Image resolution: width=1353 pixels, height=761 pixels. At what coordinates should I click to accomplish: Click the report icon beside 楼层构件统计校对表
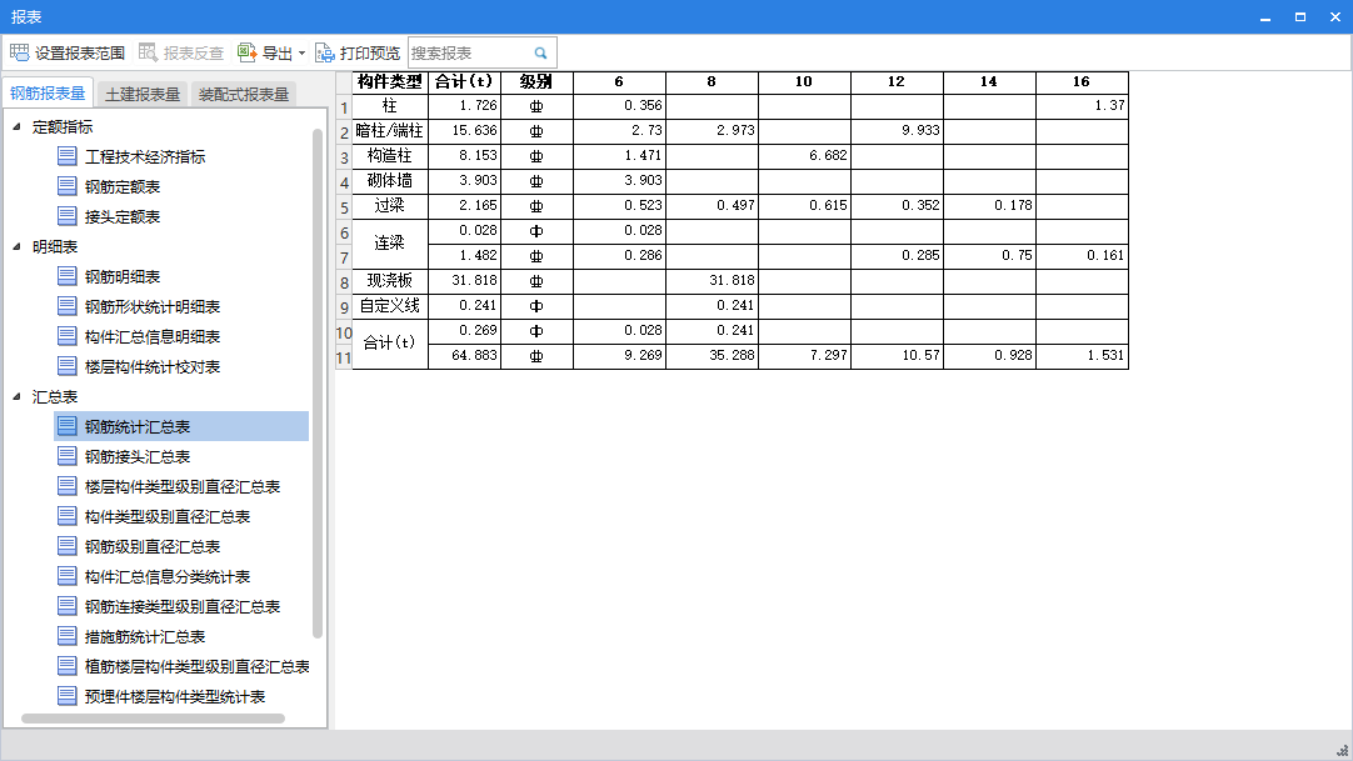67,366
